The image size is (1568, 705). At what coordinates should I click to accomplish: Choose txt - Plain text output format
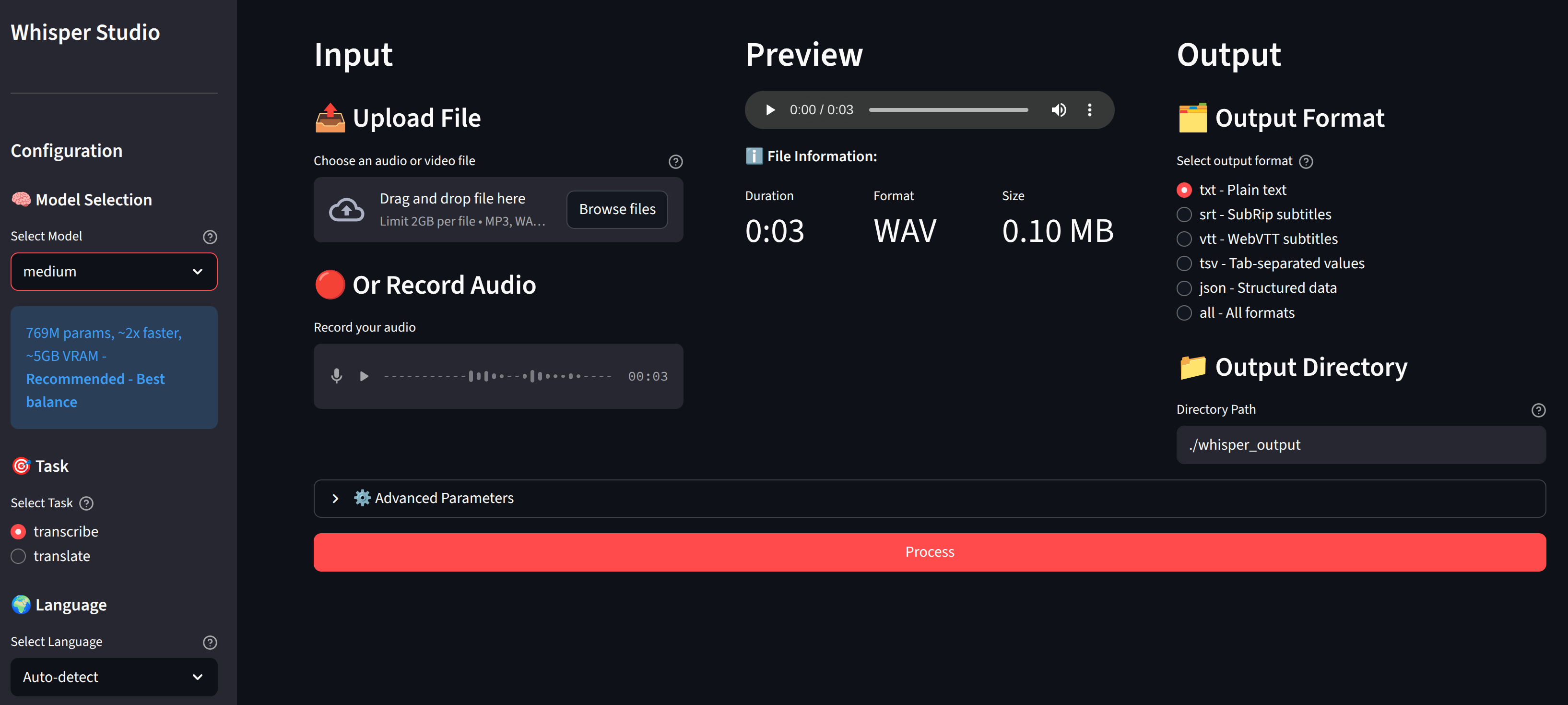point(1231,190)
